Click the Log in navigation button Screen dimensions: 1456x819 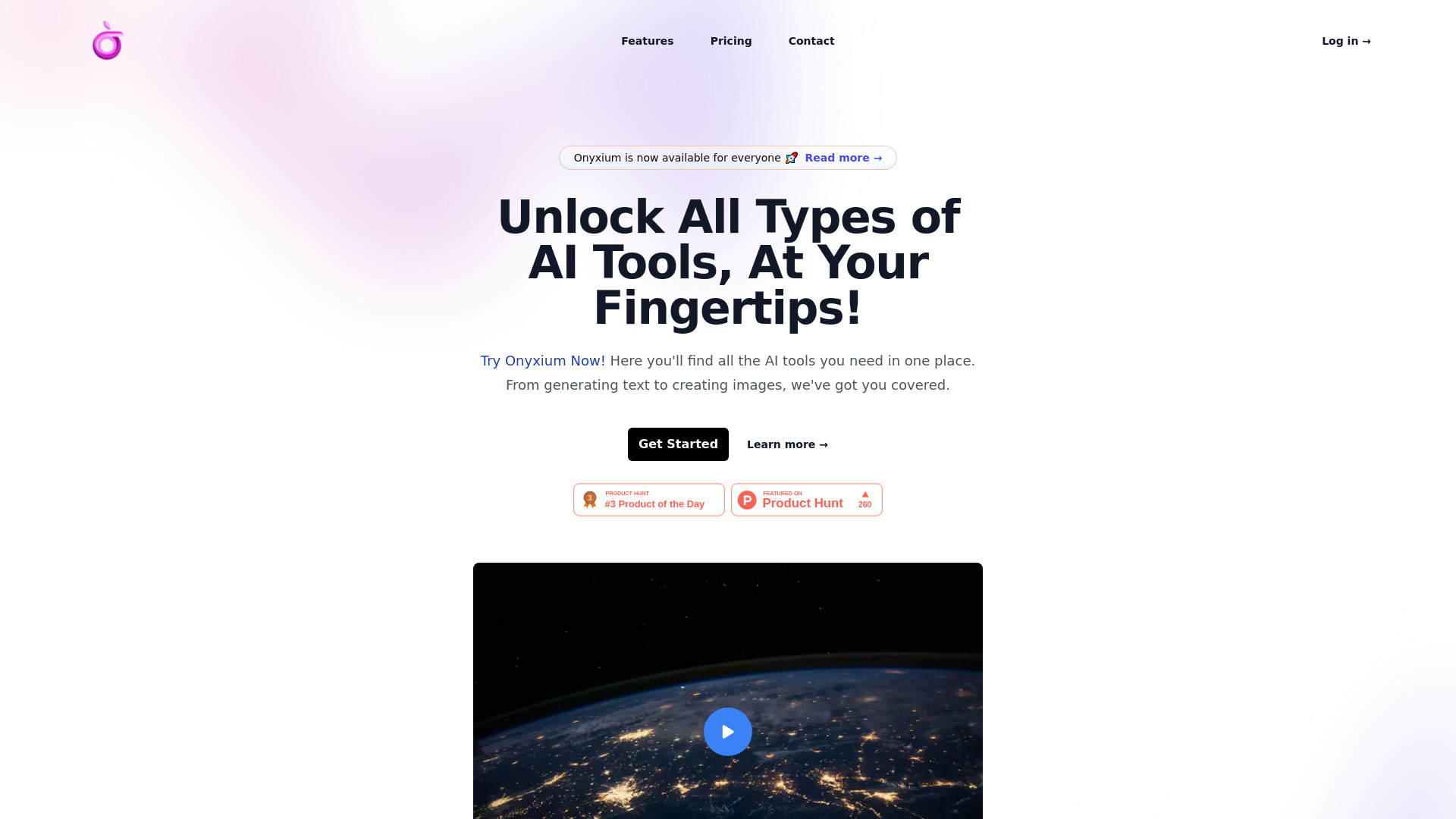(1347, 41)
